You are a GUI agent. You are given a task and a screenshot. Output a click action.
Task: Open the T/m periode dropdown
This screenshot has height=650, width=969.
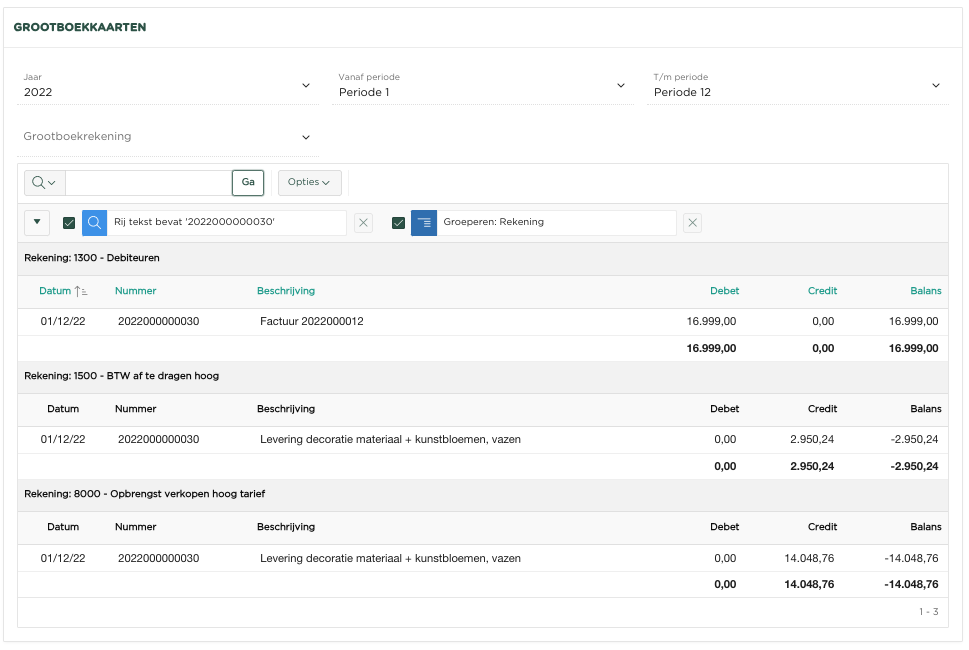pos(796,86)
